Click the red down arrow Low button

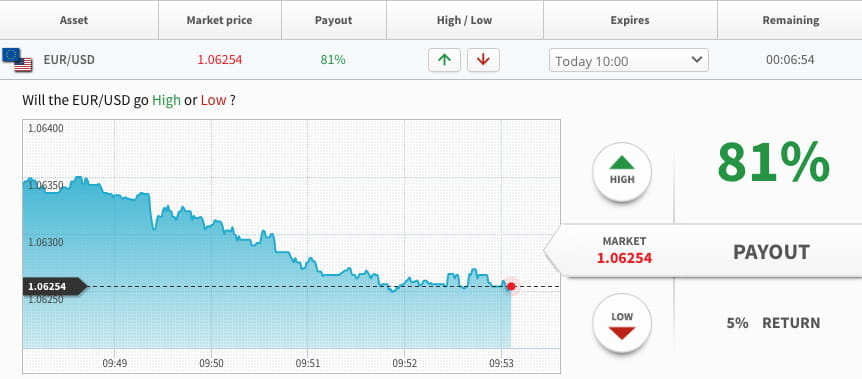point(483,60)
